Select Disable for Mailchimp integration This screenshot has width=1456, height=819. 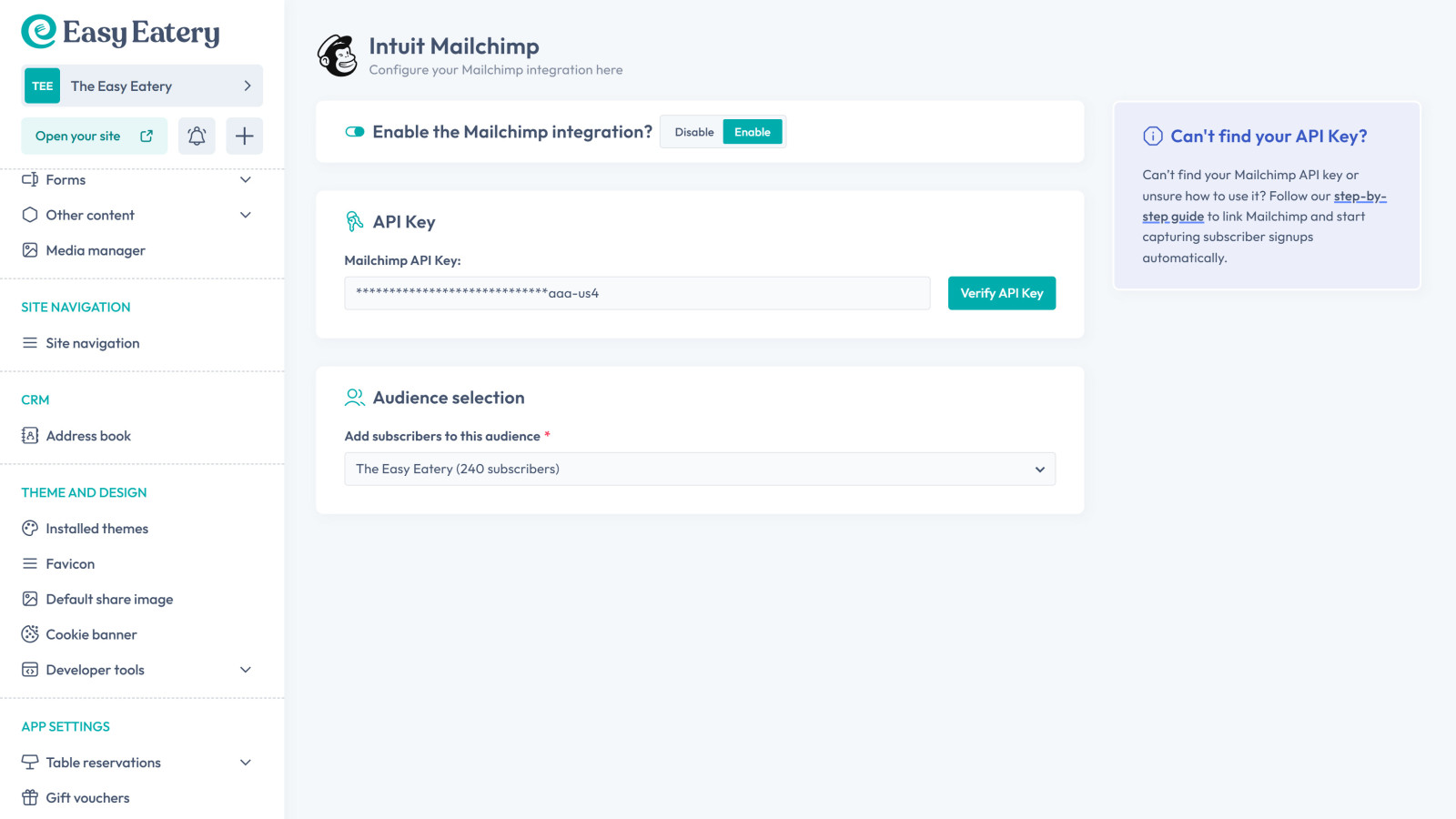(x=693, y=132)
